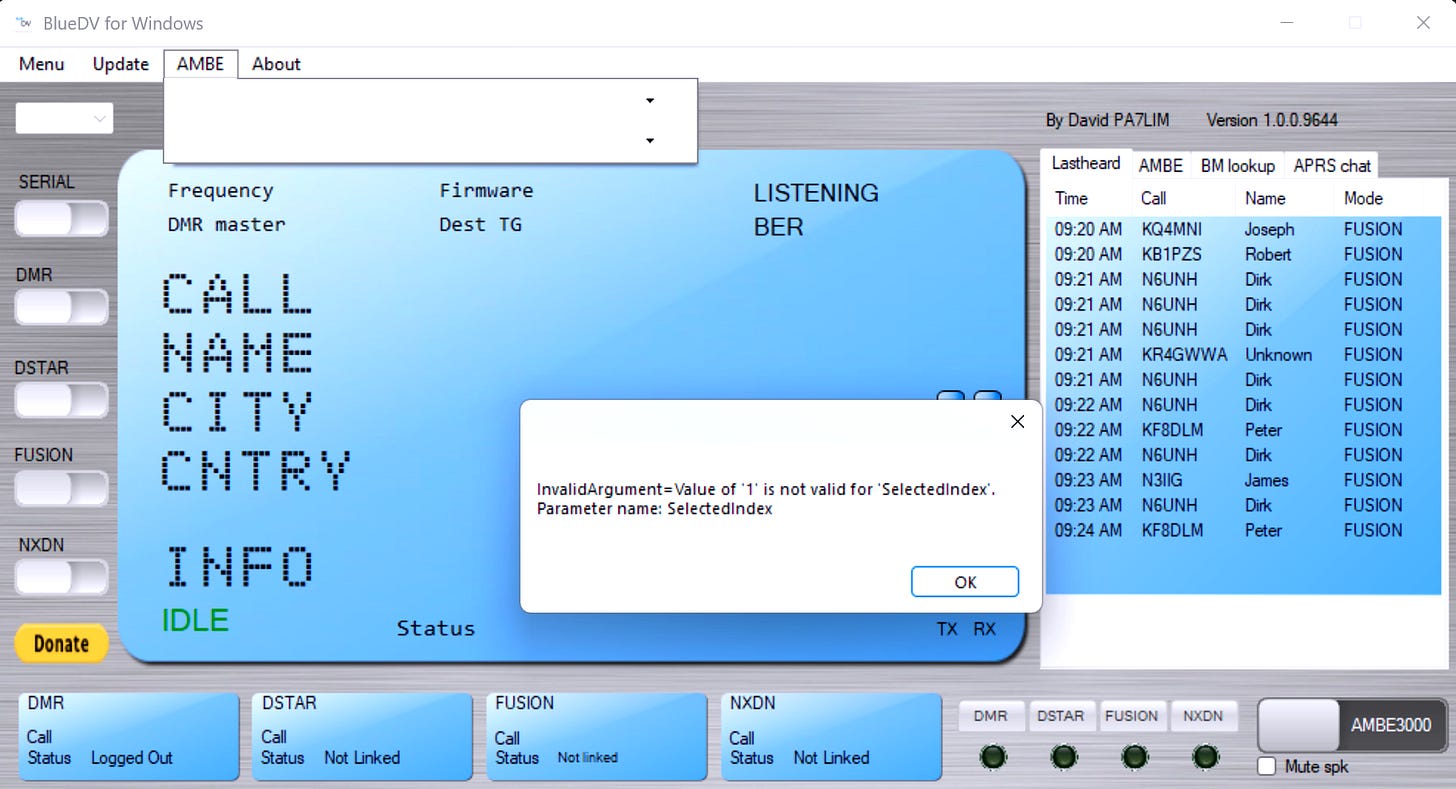Click the DMR green LED indicator

click(992, 756)
